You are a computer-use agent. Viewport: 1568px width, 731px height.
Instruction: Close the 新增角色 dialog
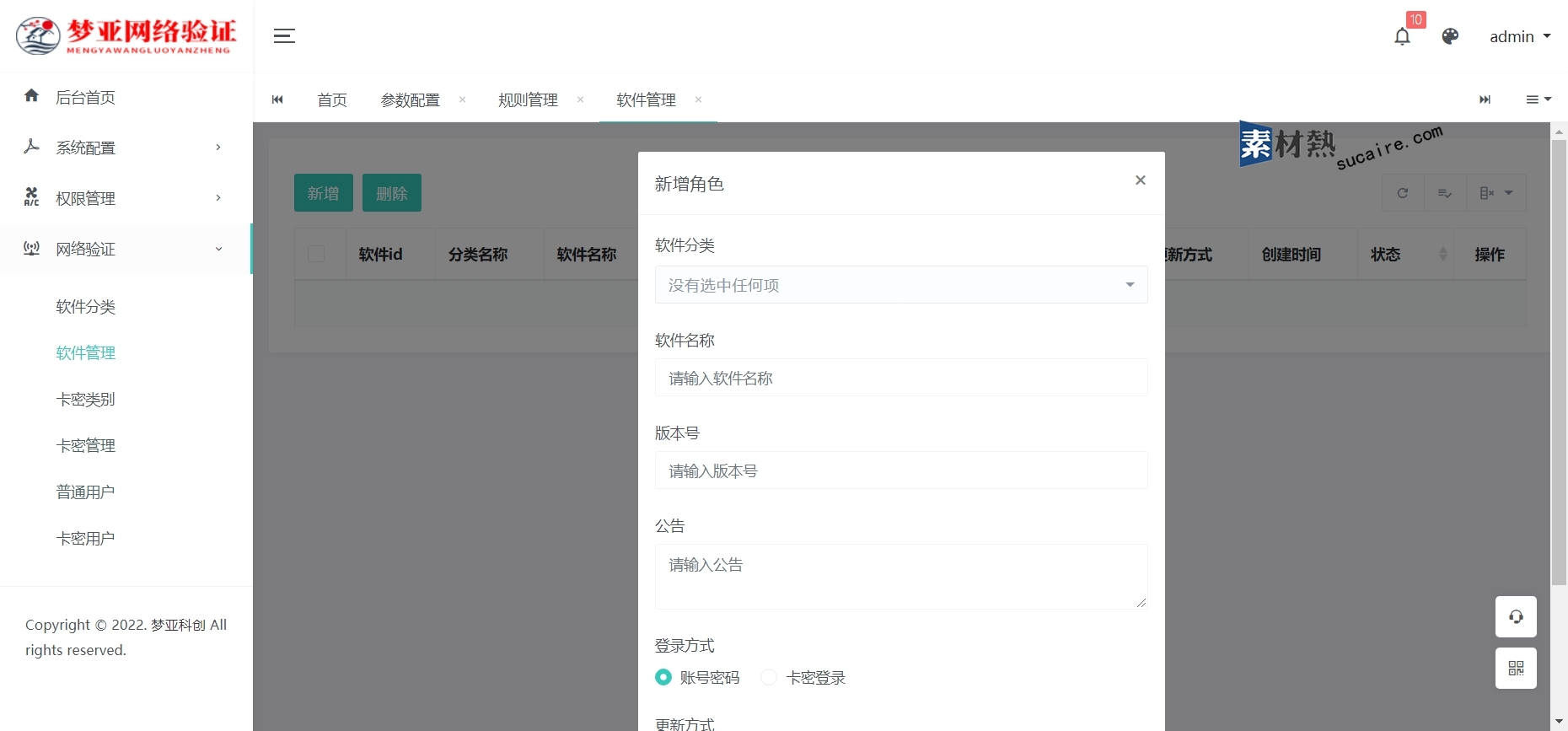[x=1140, y=180]
